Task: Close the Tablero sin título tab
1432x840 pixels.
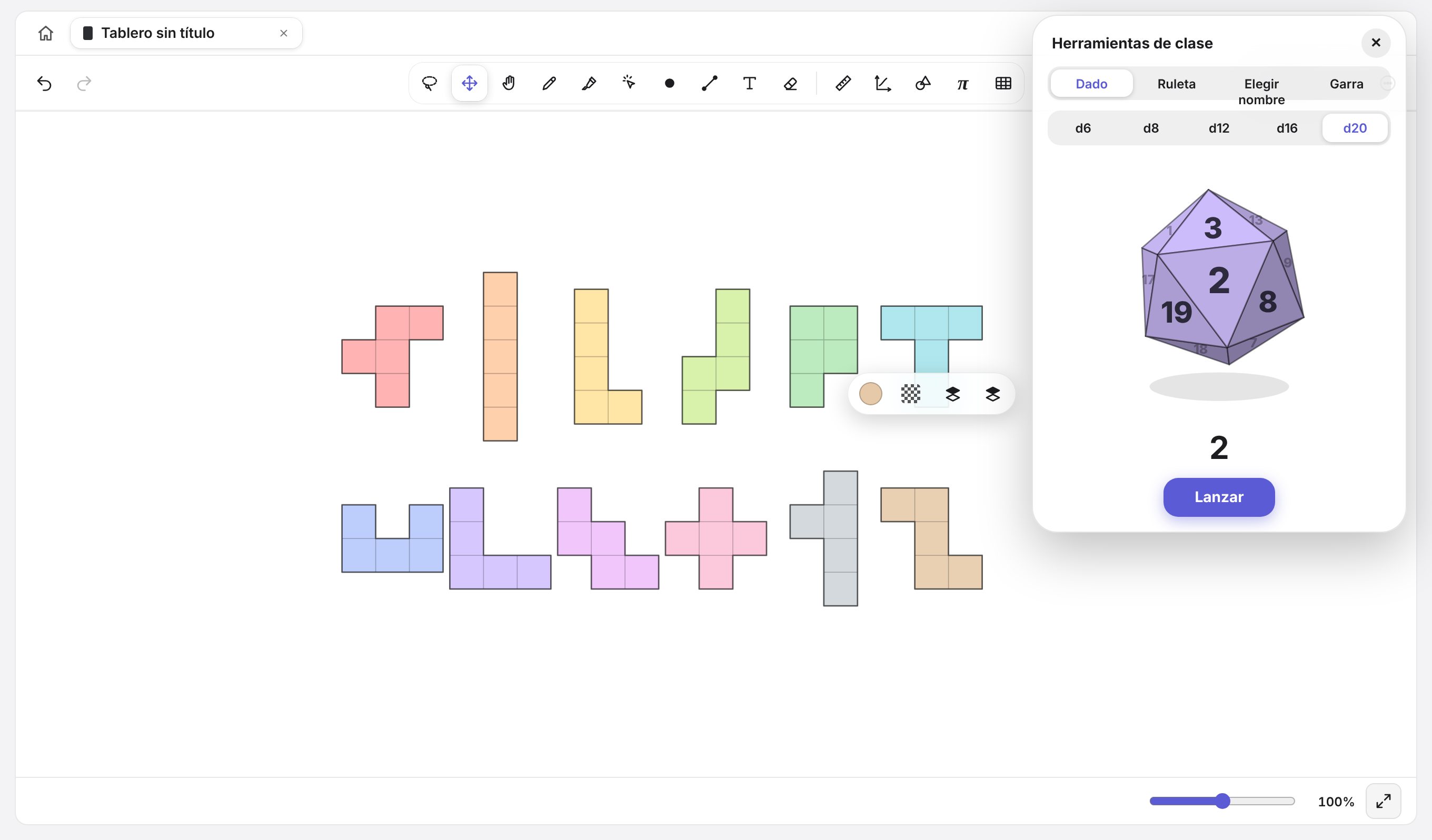Action: click(284, 33)
